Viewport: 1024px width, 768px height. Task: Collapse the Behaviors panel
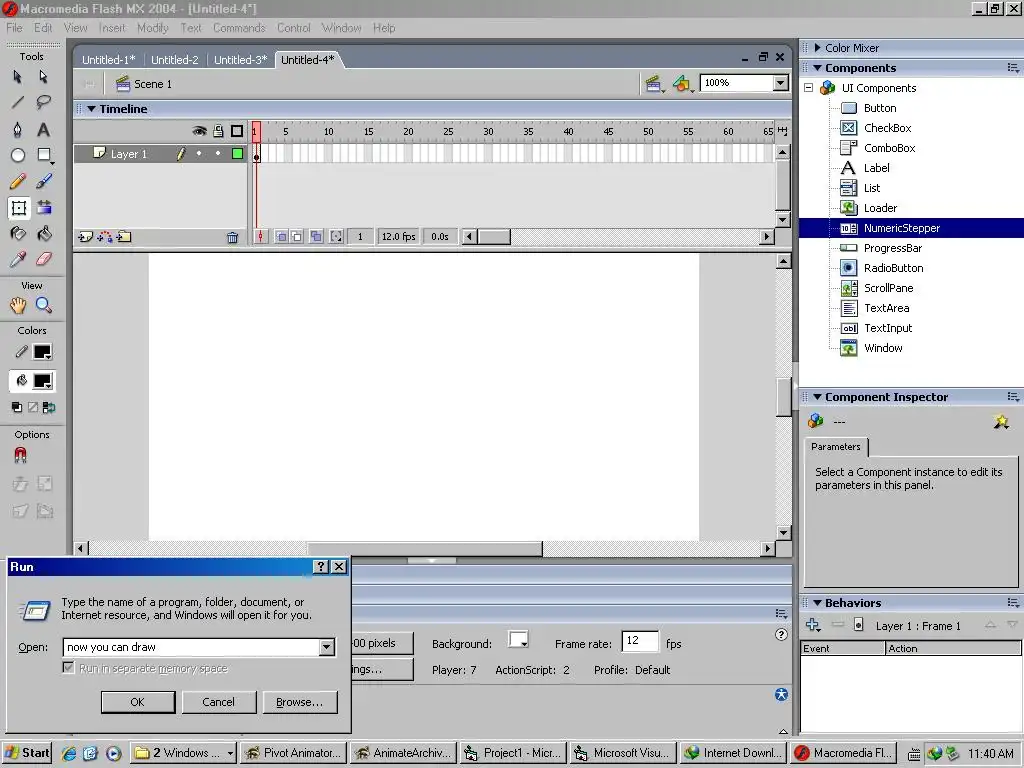coord(817,603)
